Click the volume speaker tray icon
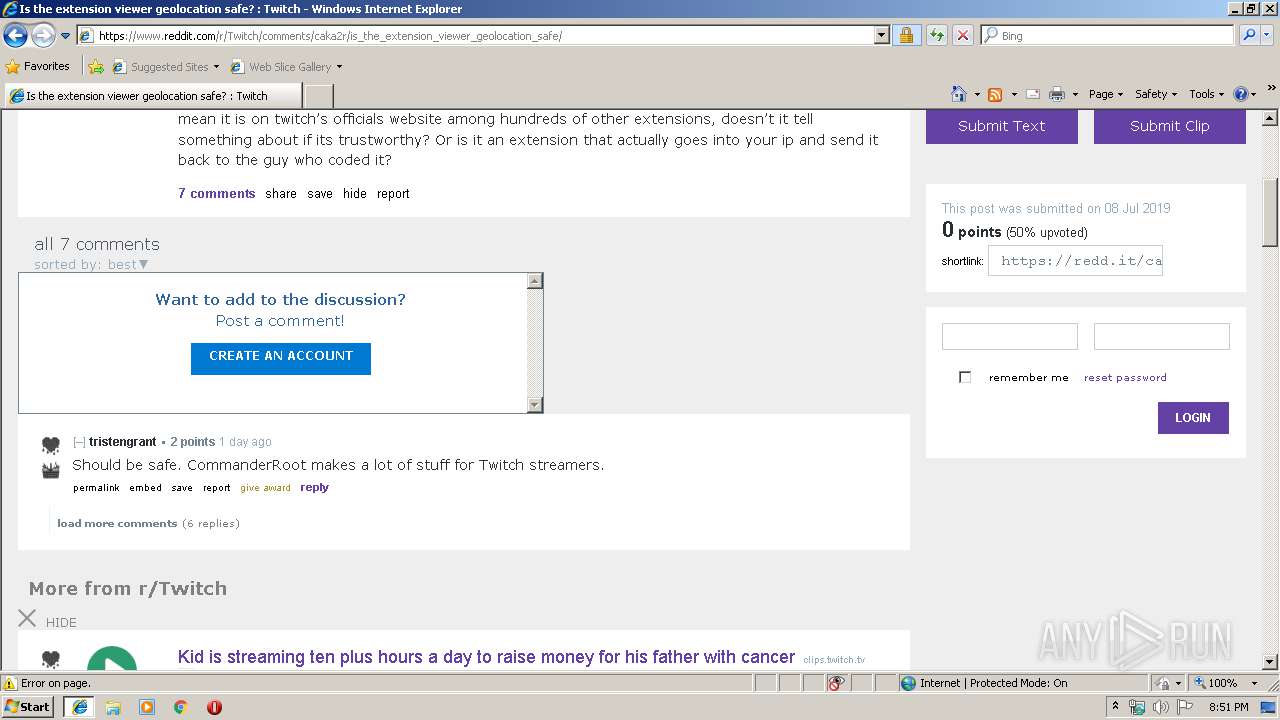The image size is (1280, 720). (1160, 707)
